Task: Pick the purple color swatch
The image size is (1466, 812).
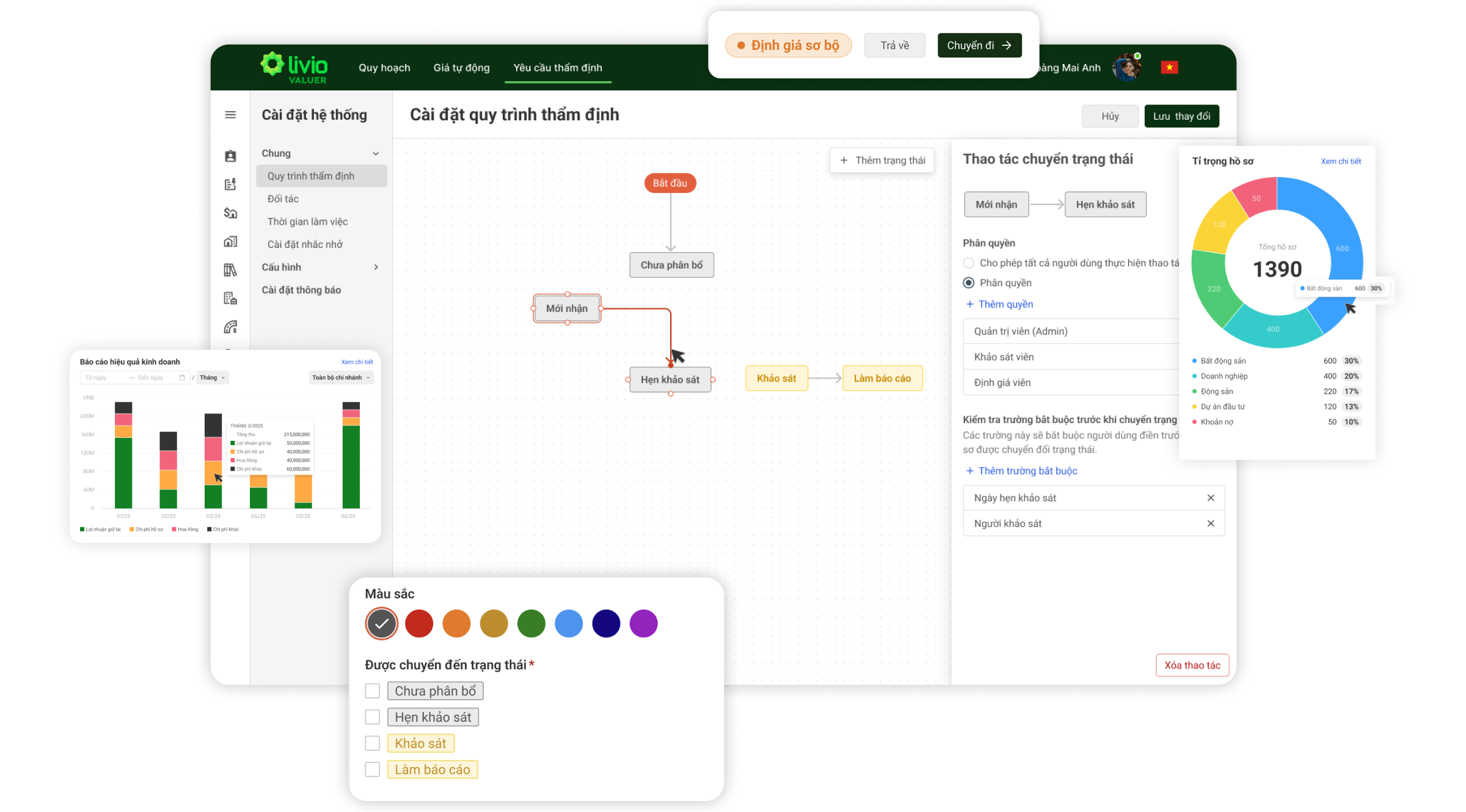Action: (643, 624)
